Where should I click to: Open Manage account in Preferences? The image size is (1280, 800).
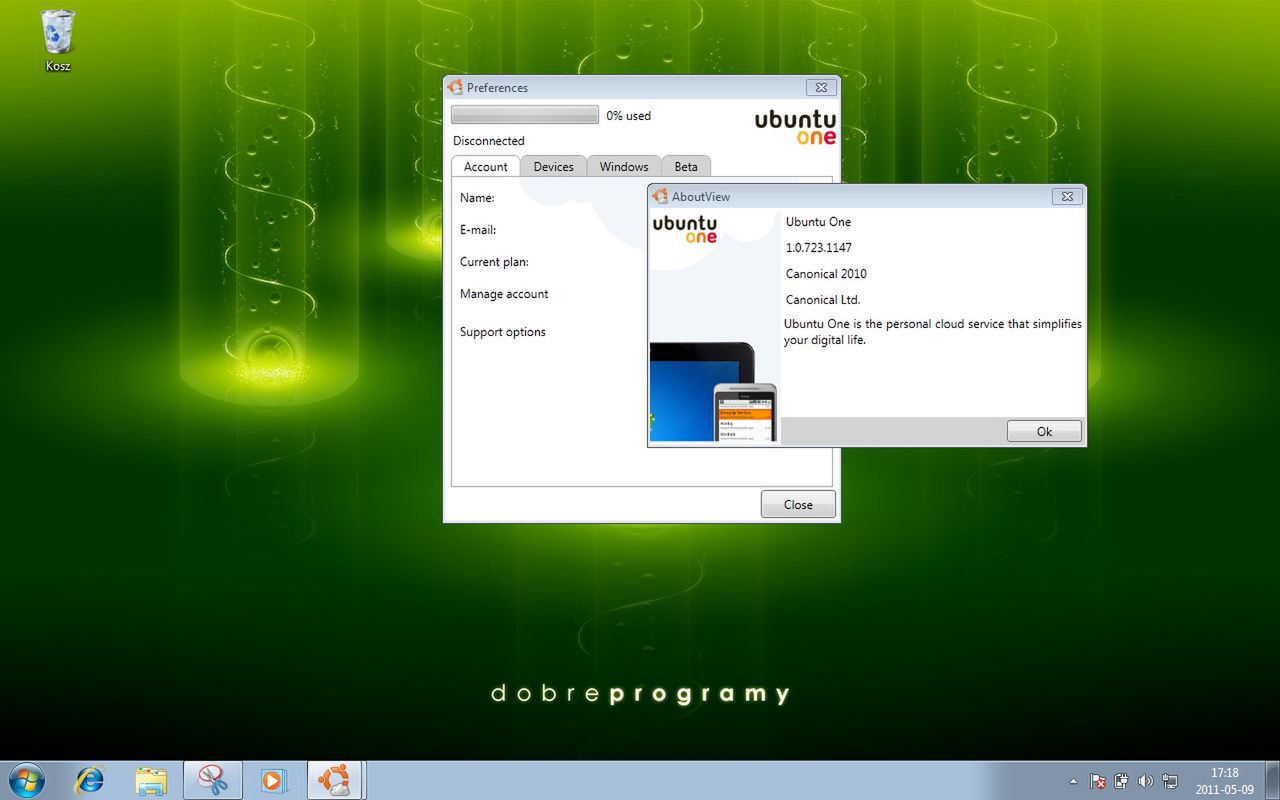(x=503, y=294)
